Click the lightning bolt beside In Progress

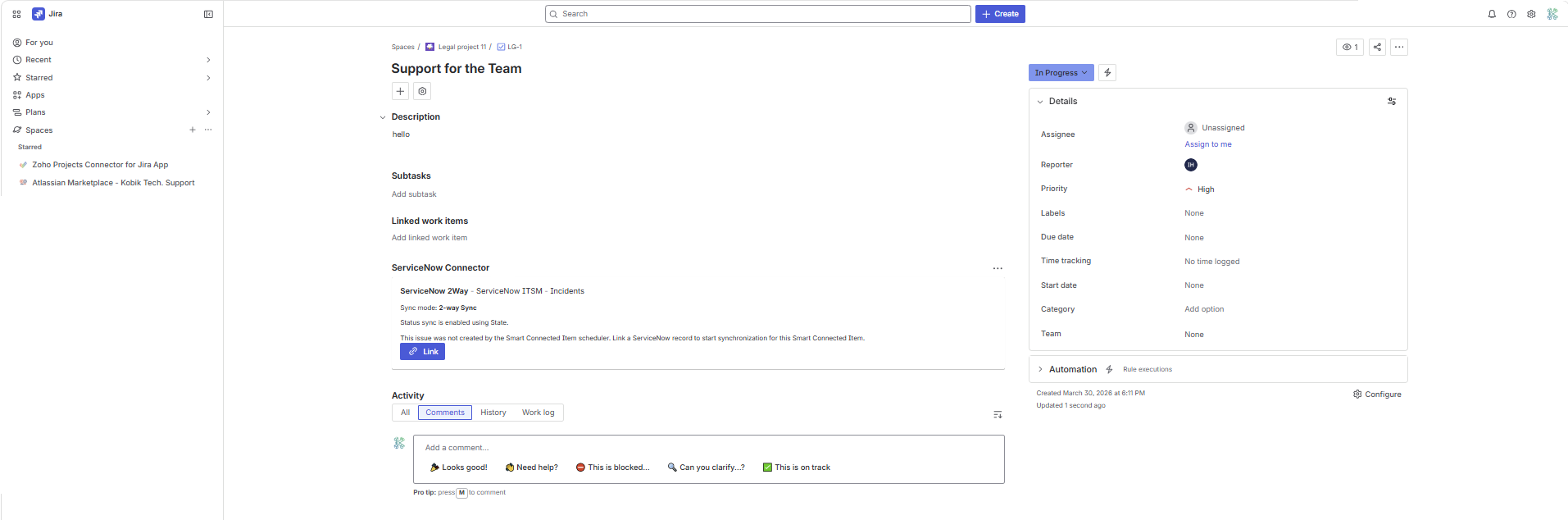[x=1107, y=72]
